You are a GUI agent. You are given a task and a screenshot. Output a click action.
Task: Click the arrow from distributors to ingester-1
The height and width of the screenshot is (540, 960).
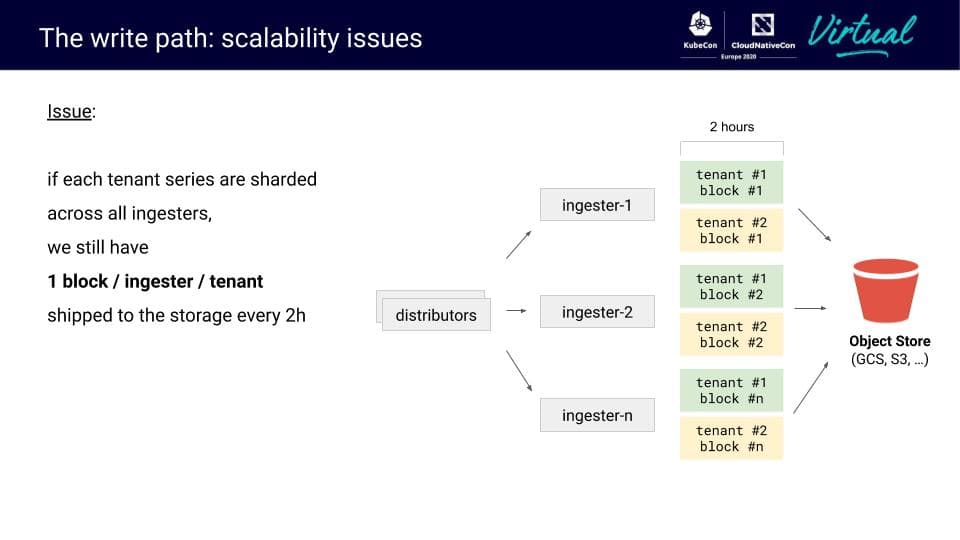point(518,243)
